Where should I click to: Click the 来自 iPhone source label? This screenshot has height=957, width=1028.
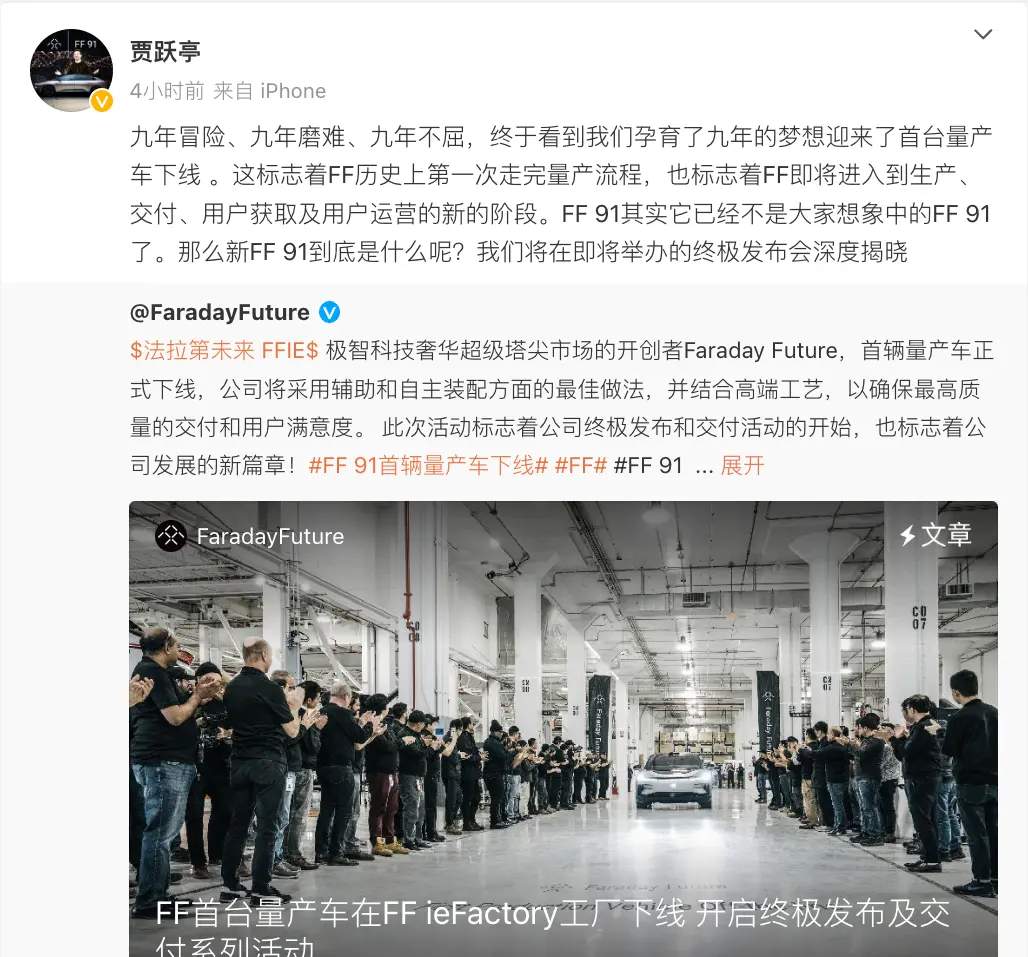click(x=269, y=91)
